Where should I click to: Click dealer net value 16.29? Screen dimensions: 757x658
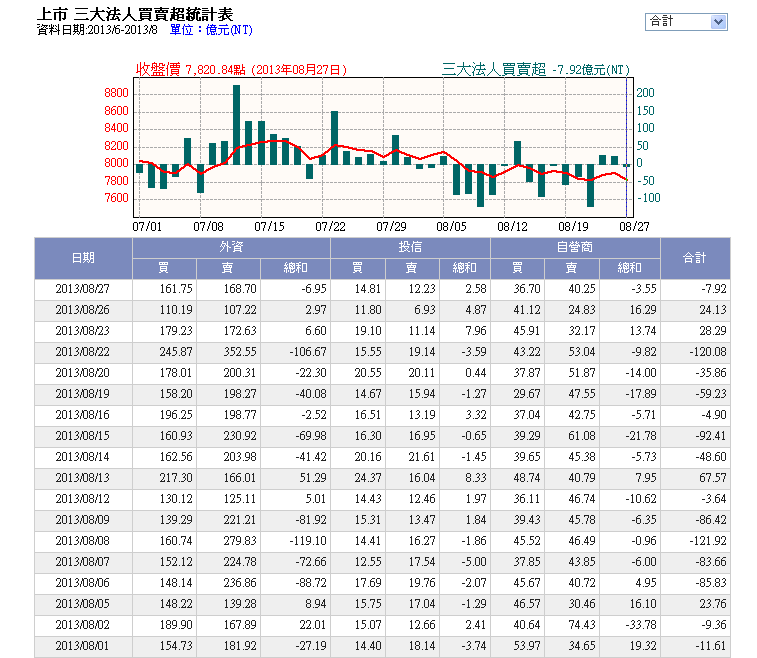pyautogui.click(x=643, y=310)
